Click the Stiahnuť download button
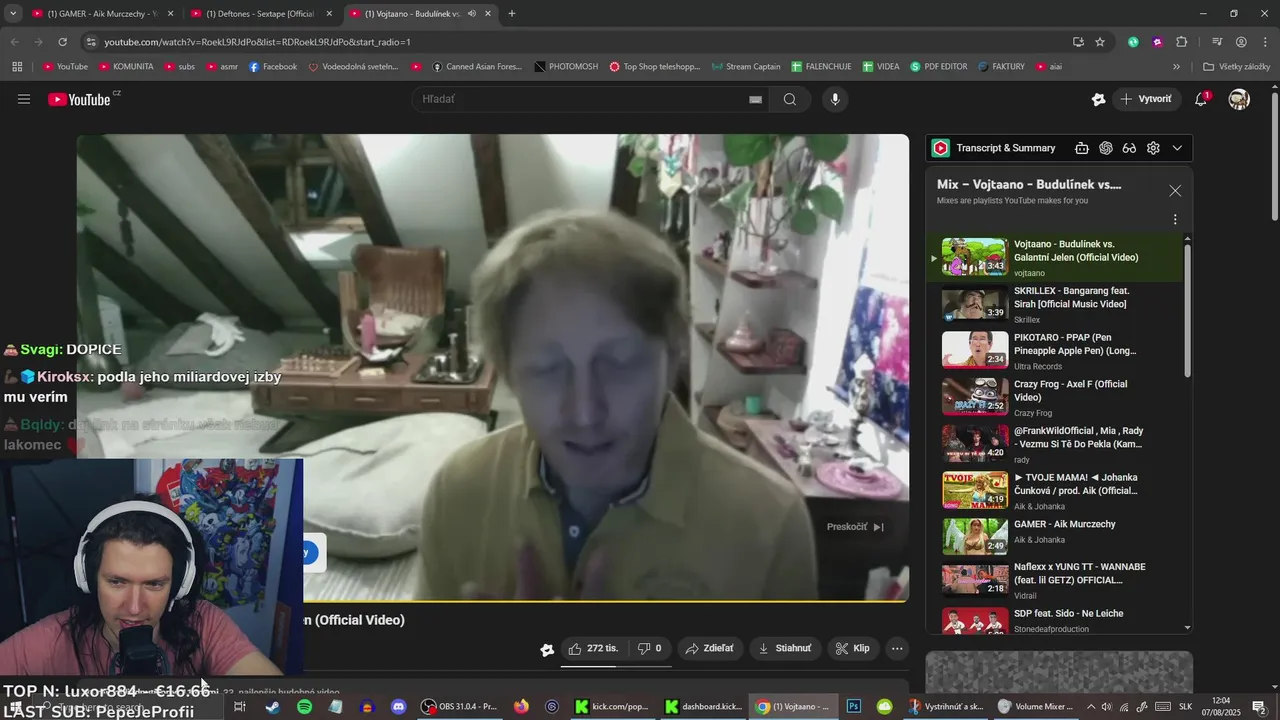This screenshot has width=1280, height=720. pos(785,648)
